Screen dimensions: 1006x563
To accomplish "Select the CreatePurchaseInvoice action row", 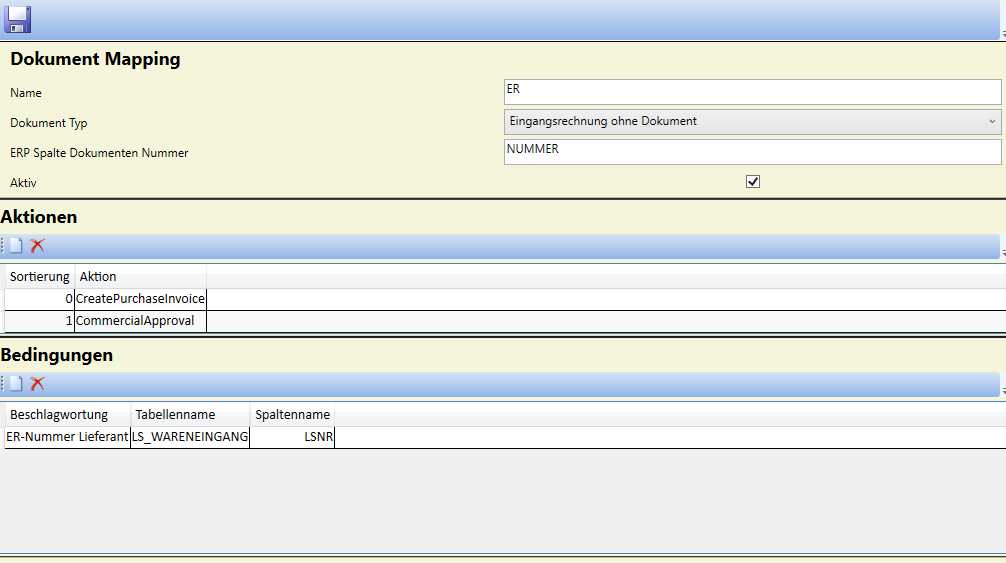I will point(140,299).
